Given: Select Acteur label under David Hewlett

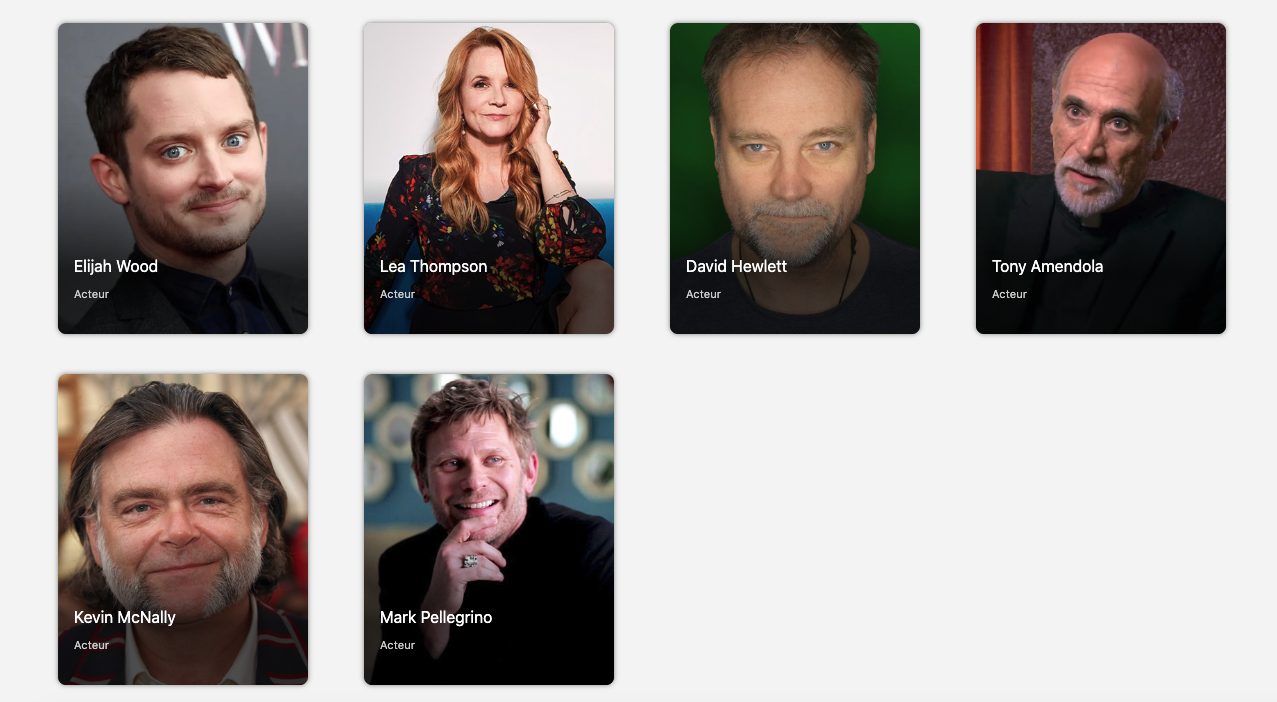Looking at the screenshot, I should [x=703, y=294].
